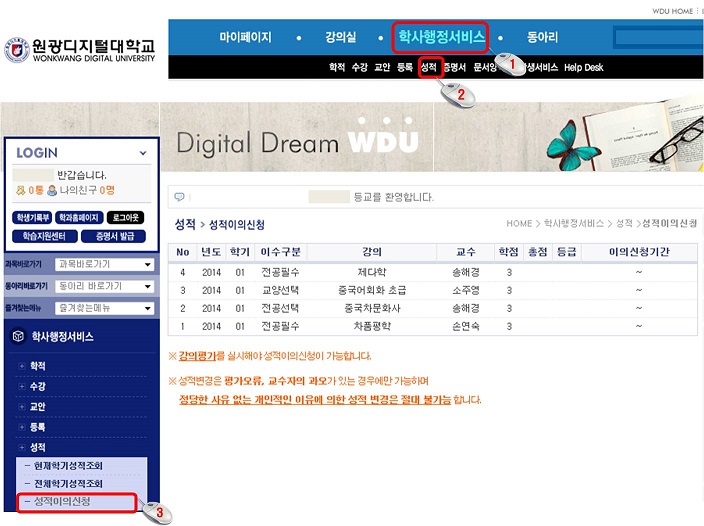Open 마이페이지 from the top navigation
The image size is (704, 526).
[x=245, y=38]
